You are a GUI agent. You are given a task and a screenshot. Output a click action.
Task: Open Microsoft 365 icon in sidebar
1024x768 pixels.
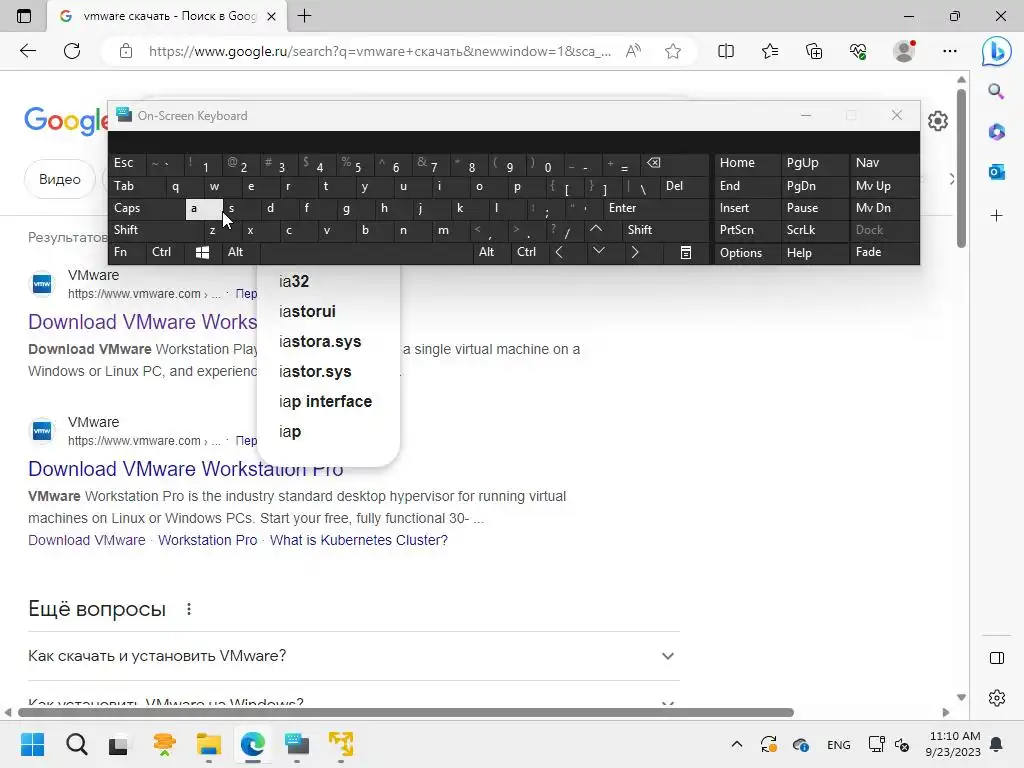pos(996,132)
